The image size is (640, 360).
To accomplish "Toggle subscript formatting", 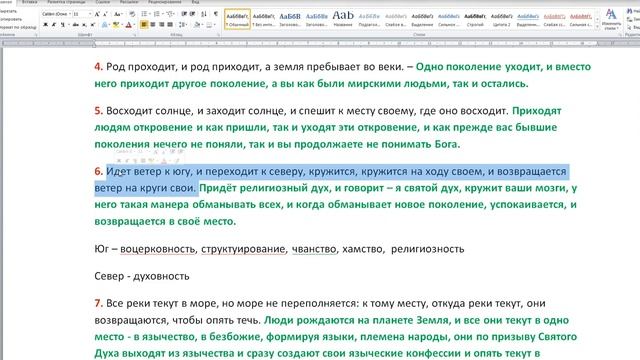I will 84,25.
